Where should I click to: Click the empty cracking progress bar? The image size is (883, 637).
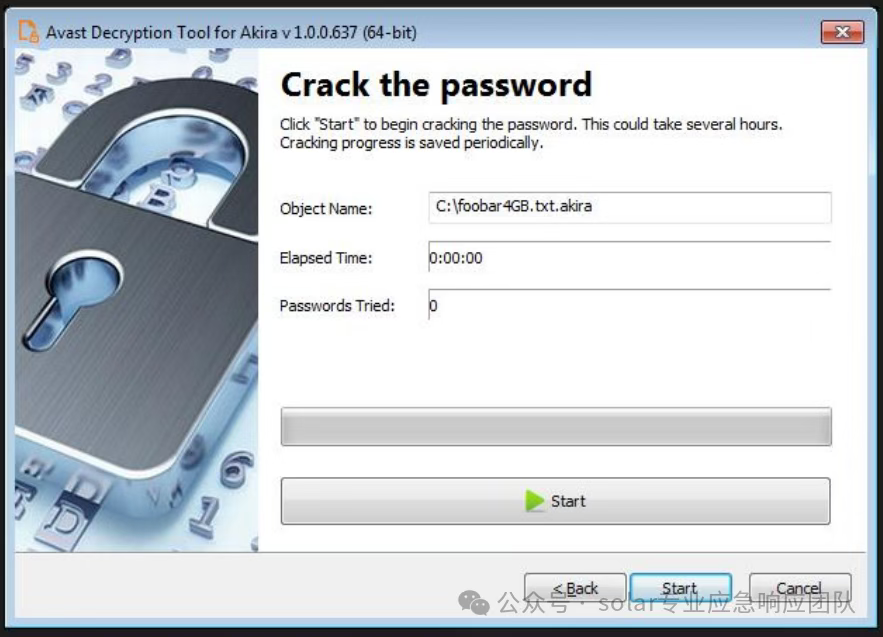[556, 426]
